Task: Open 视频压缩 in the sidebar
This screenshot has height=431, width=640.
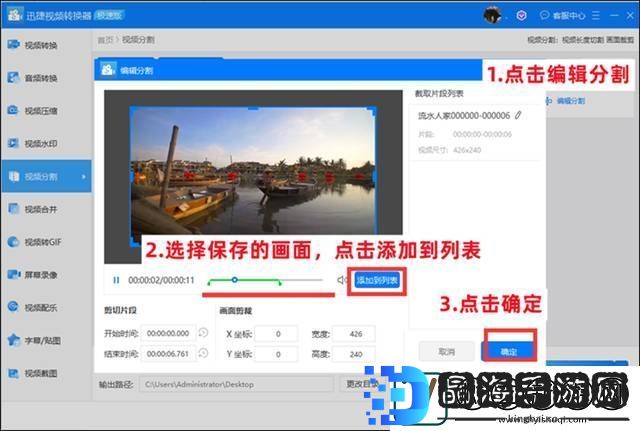Action: [x=41, y=111]
